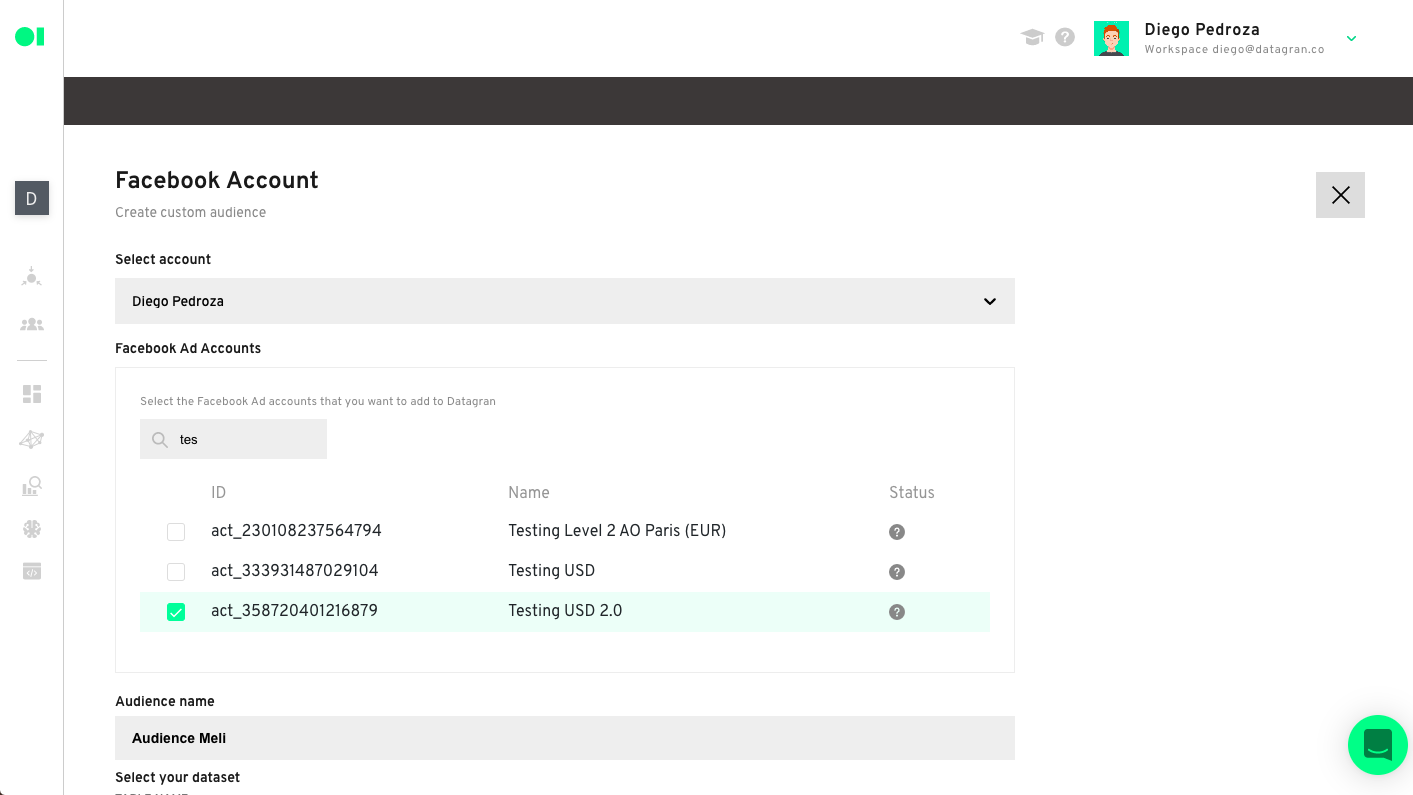Open the dashboard grid icon
Viewport: 1413px width, 795px height.
click(32, 394)
